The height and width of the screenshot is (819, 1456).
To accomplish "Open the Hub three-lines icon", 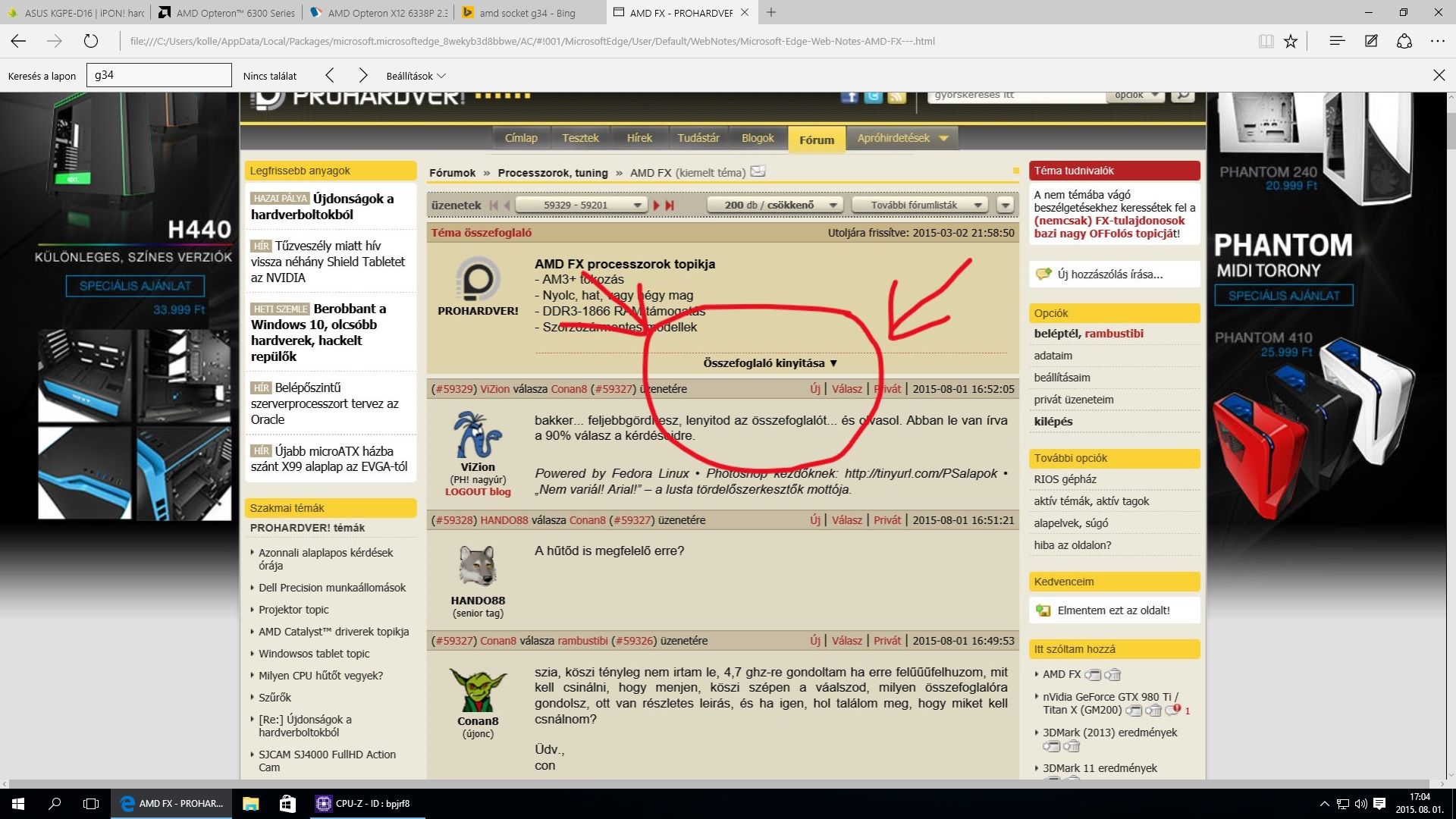I will click(x=1337, y=41).
